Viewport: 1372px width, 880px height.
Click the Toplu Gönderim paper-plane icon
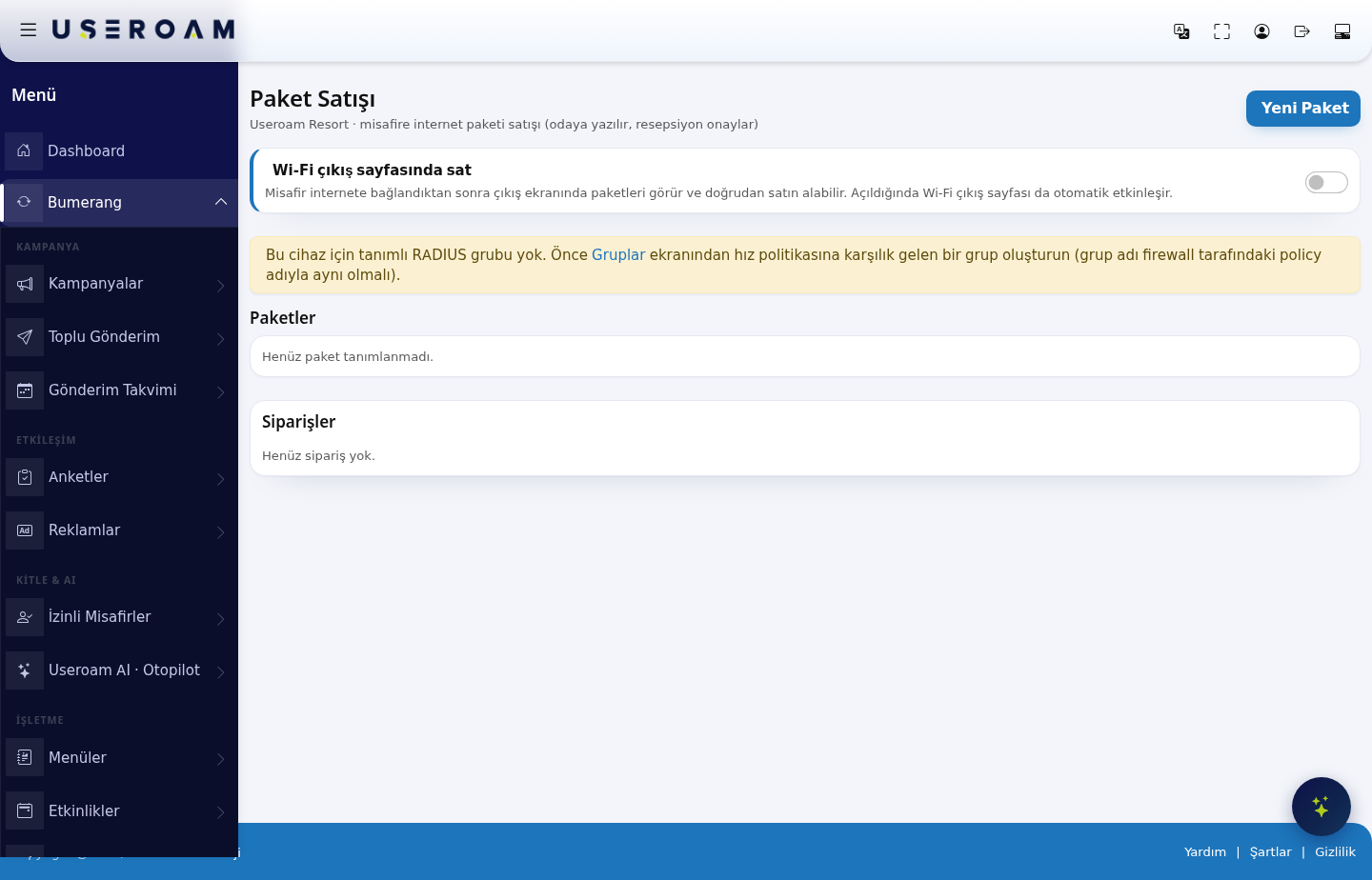point(25,337)
